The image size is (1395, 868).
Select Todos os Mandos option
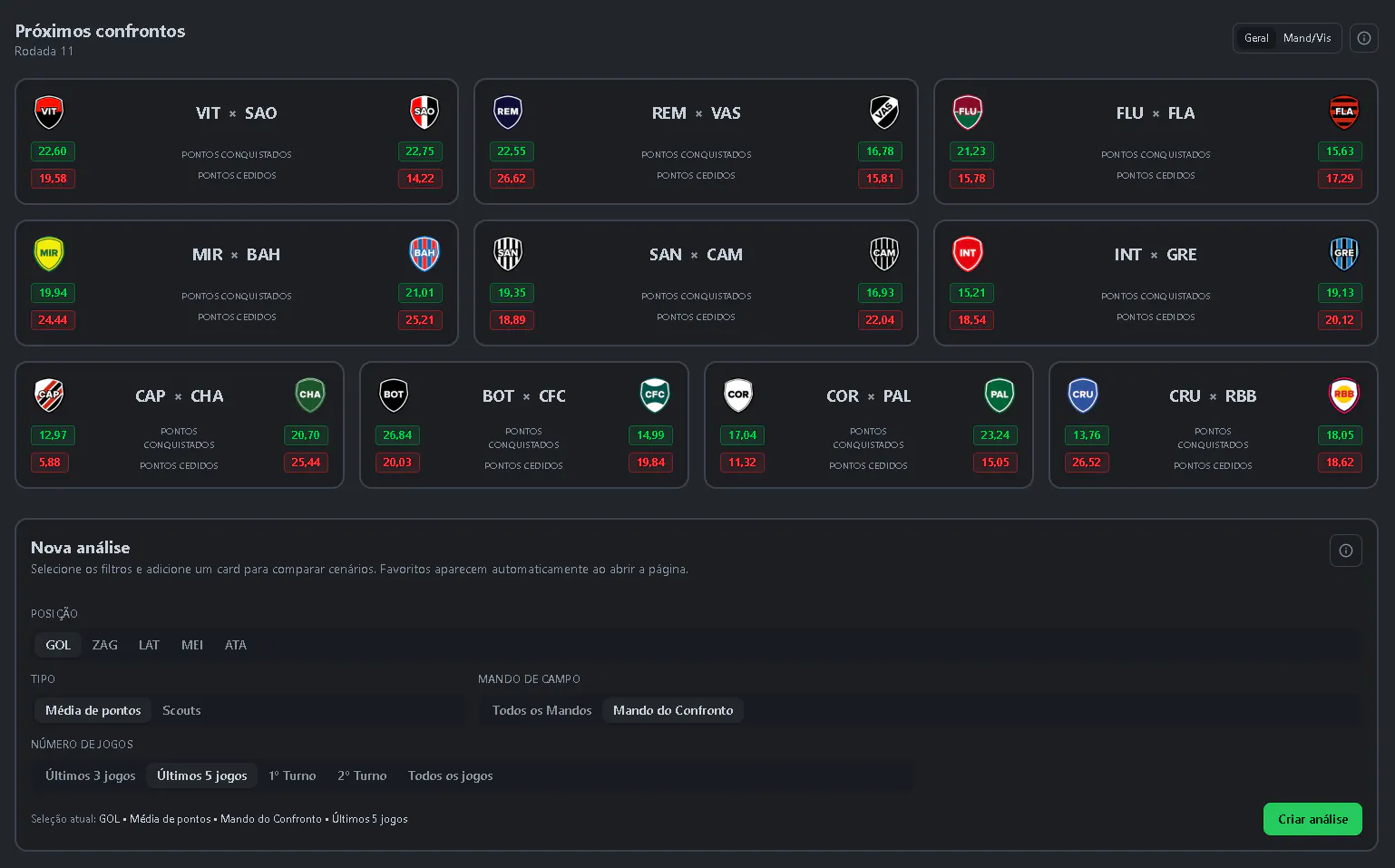point(541,710)
